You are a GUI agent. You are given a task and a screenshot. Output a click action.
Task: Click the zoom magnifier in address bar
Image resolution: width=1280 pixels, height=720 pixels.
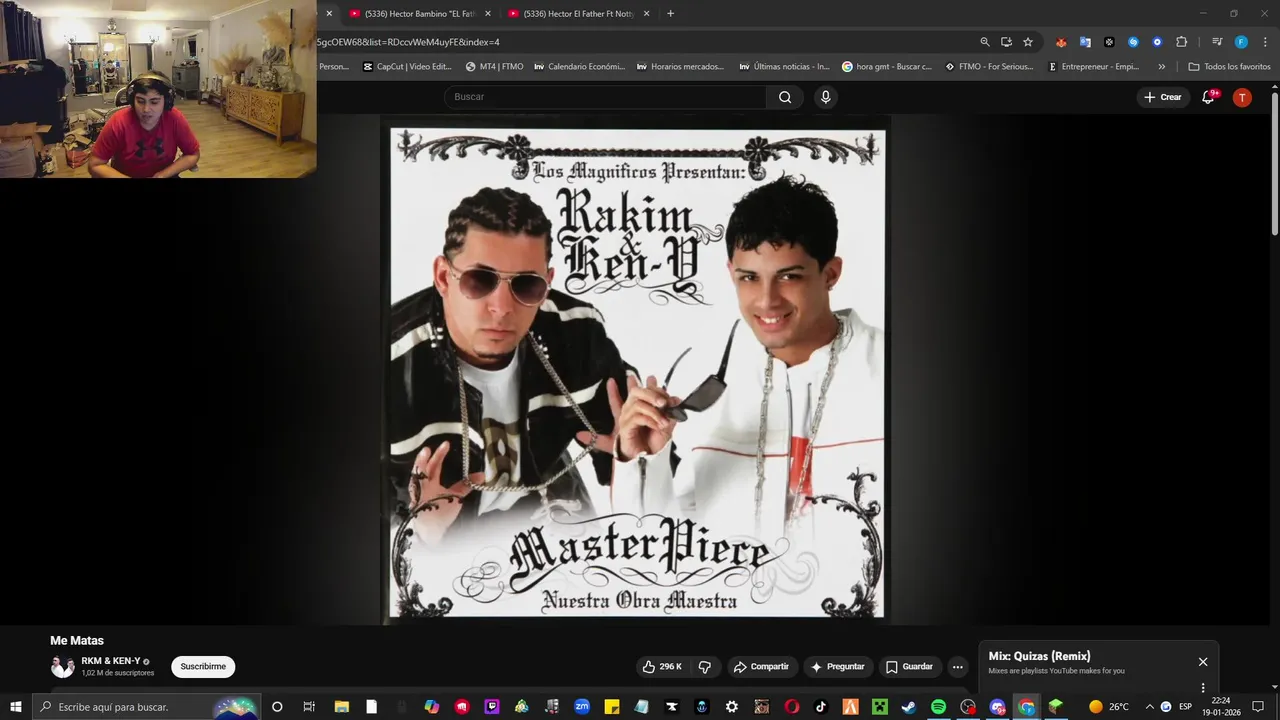[985, 42]
